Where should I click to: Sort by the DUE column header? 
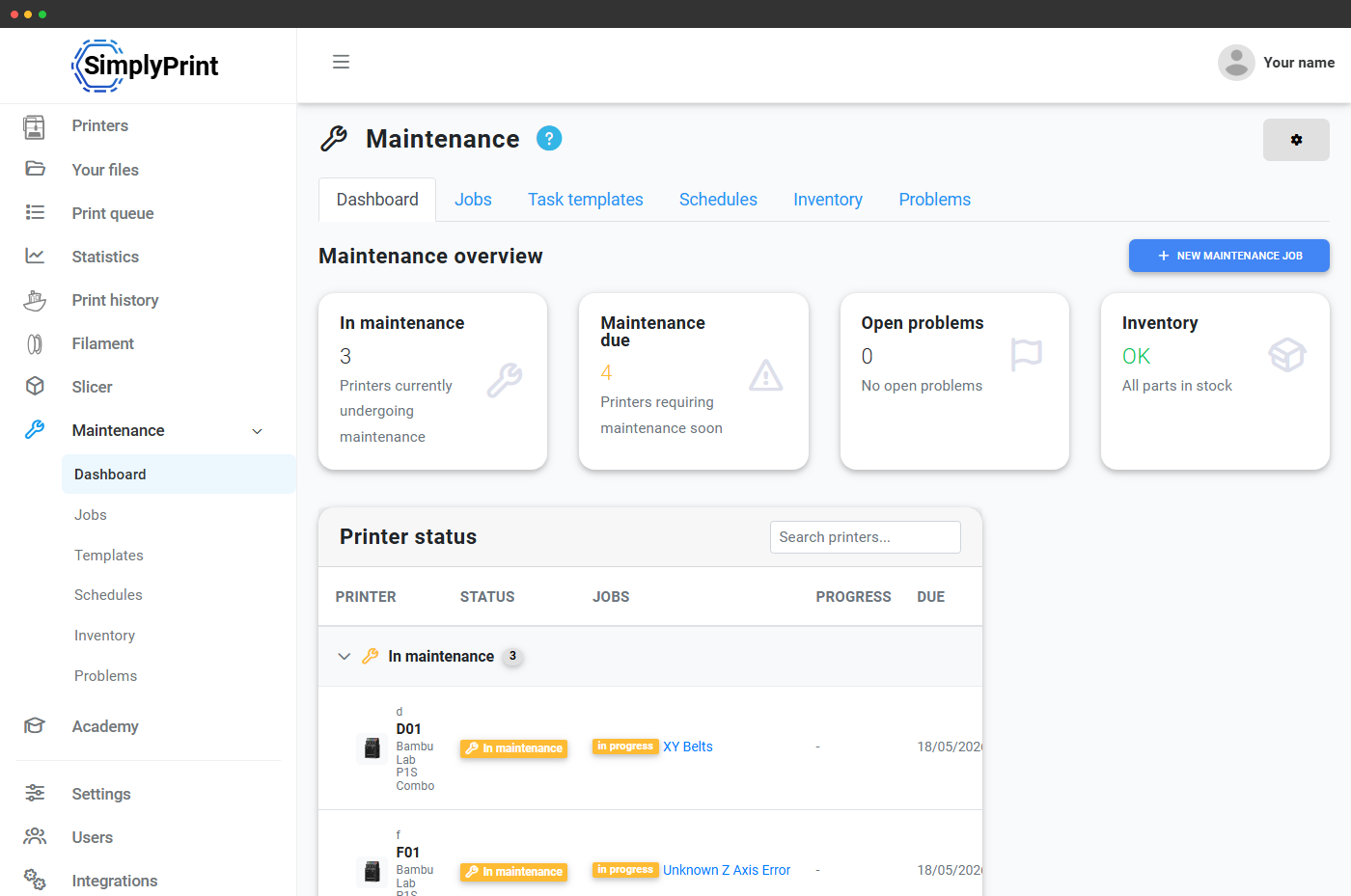(x=931, y=597)
